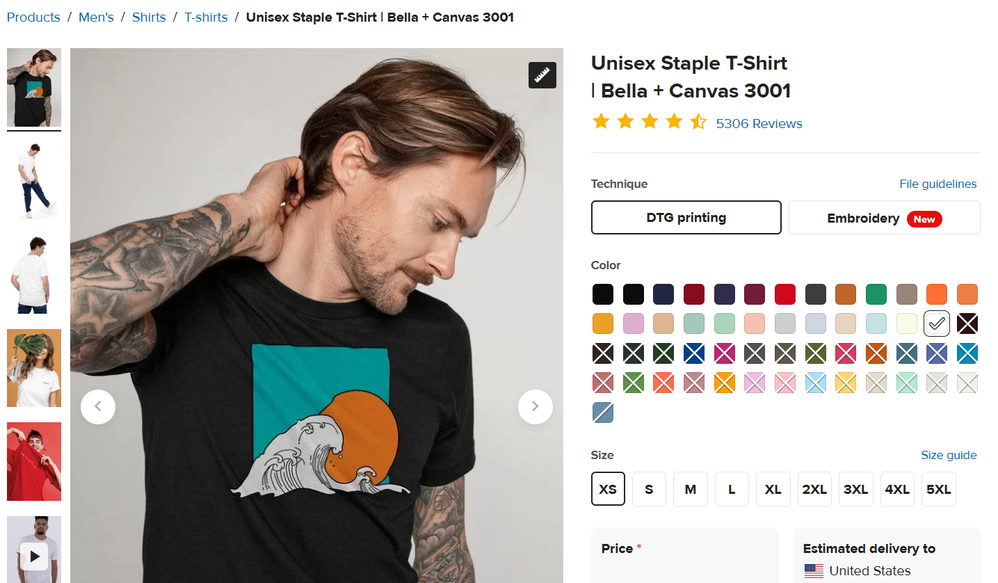Screen dimensions: 998x583
Task: Choose the Embroidery technique option
Action: coord(884,218)
